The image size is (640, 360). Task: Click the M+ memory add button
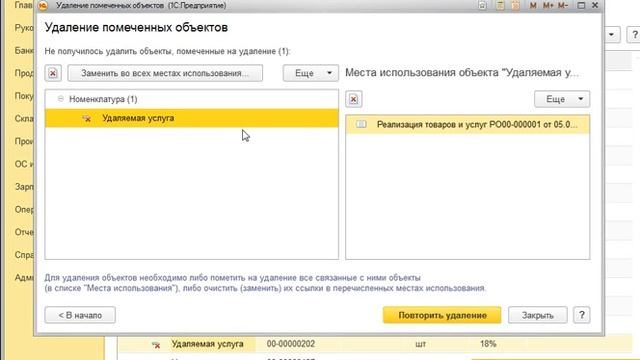[x=548, y=5]
